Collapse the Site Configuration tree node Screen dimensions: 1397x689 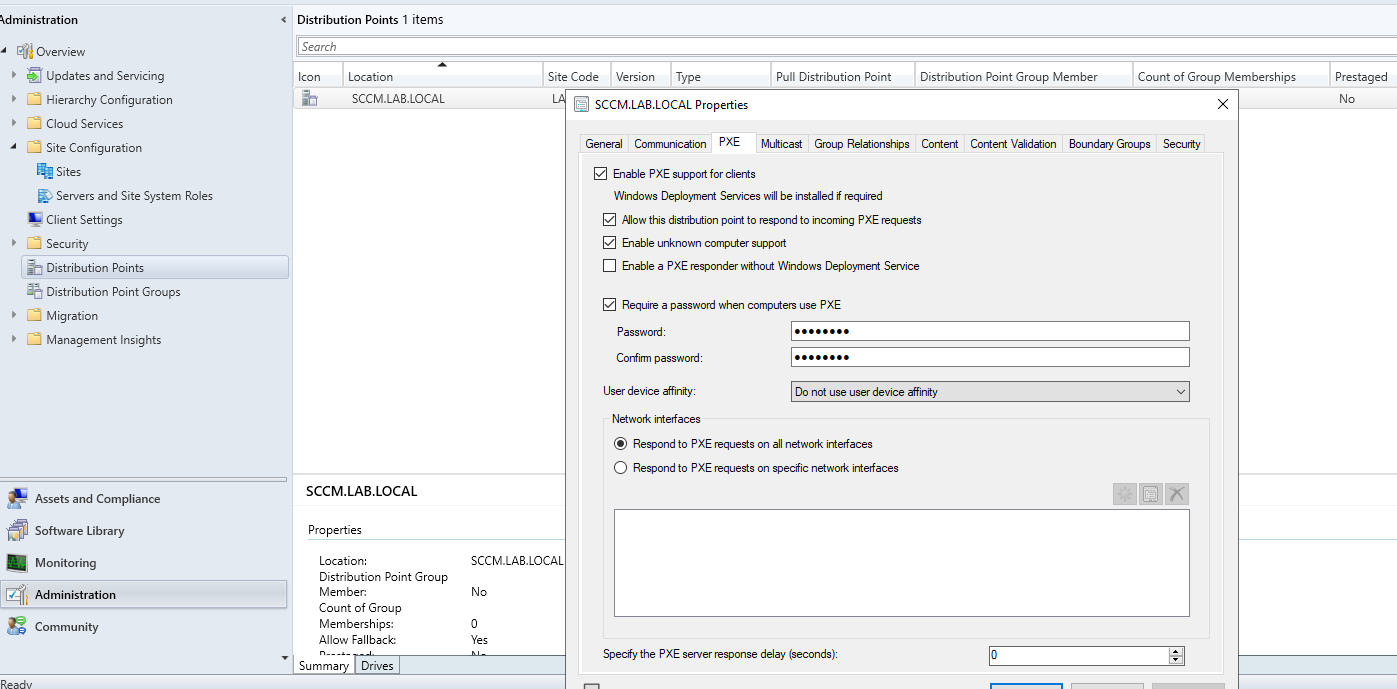(x=14, y=148)
